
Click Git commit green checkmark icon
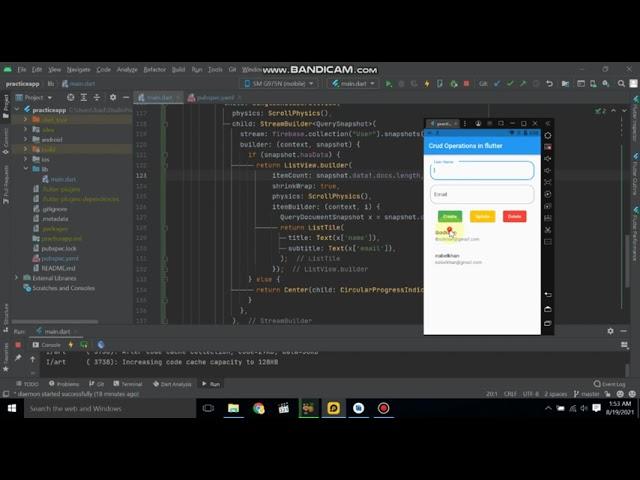tap(510, 84)
